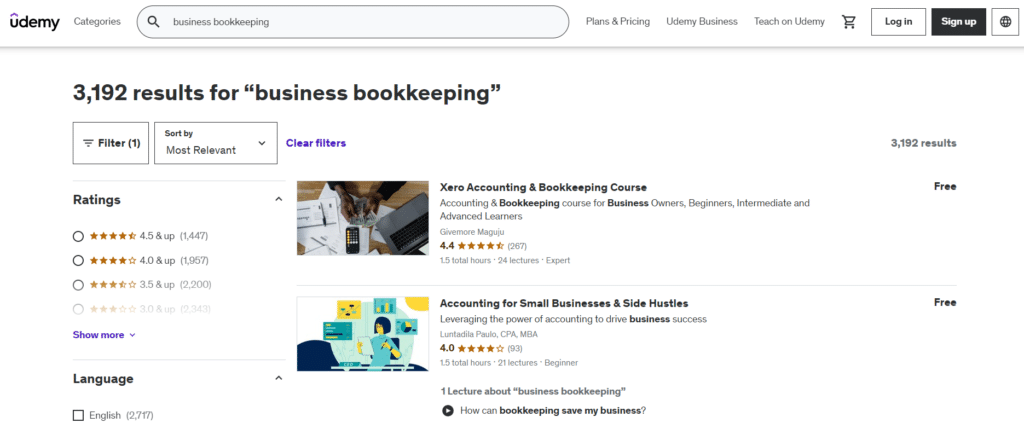Click the search magnifier icon
Image resolution: width=1024 pixels, height=423 pixels.
(x=153, y=22)
